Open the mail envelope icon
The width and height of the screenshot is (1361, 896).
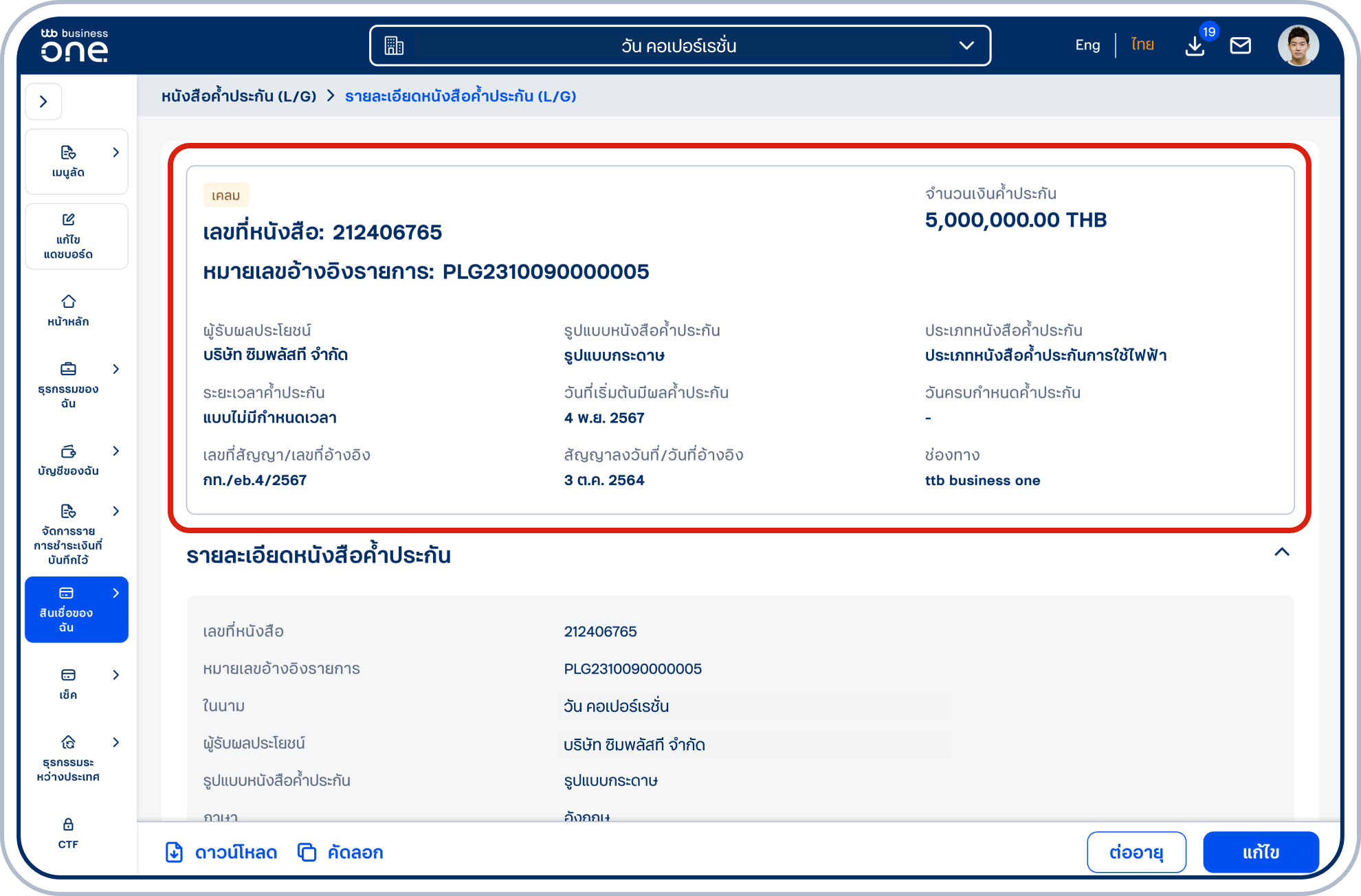[1241, 45]
